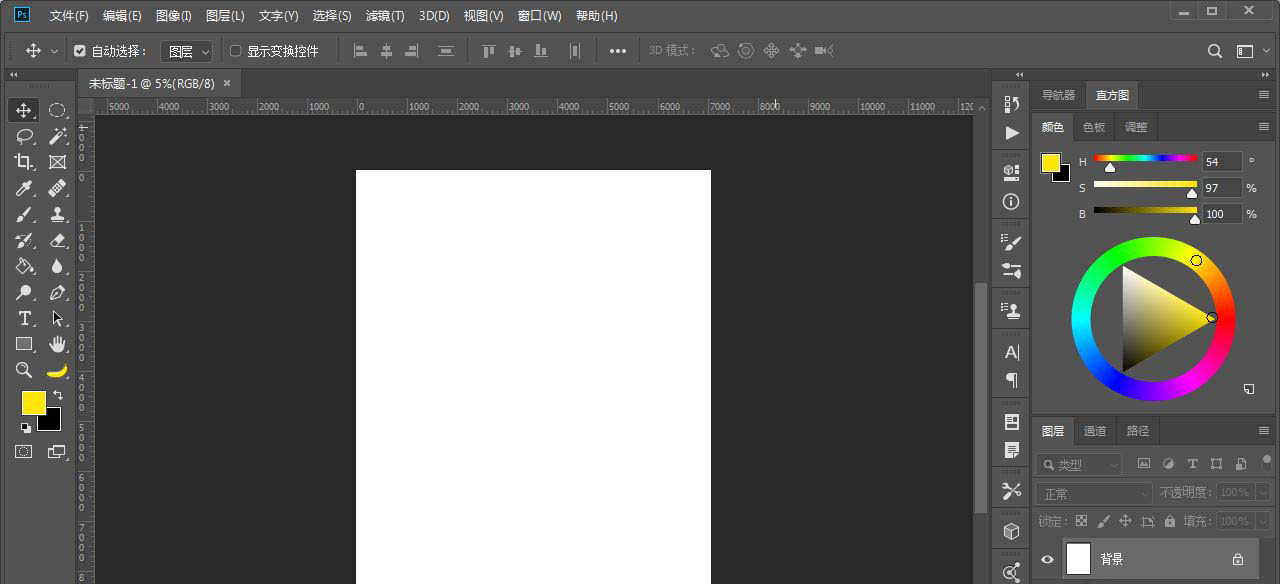
Task: Click the foreground color swatch in toolbox
Action: point(34,403)
